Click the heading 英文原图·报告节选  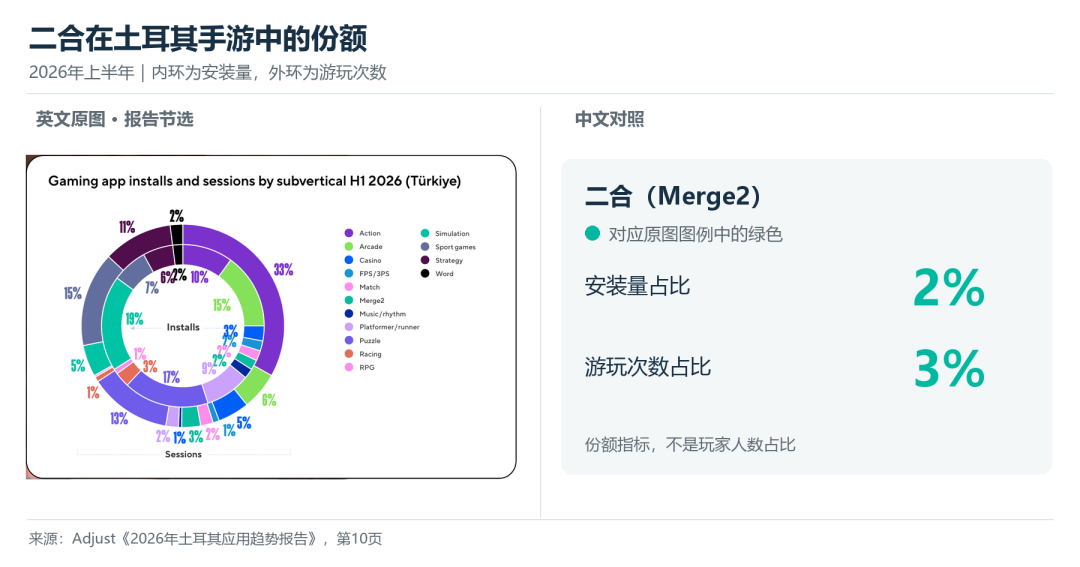[114, 119]
